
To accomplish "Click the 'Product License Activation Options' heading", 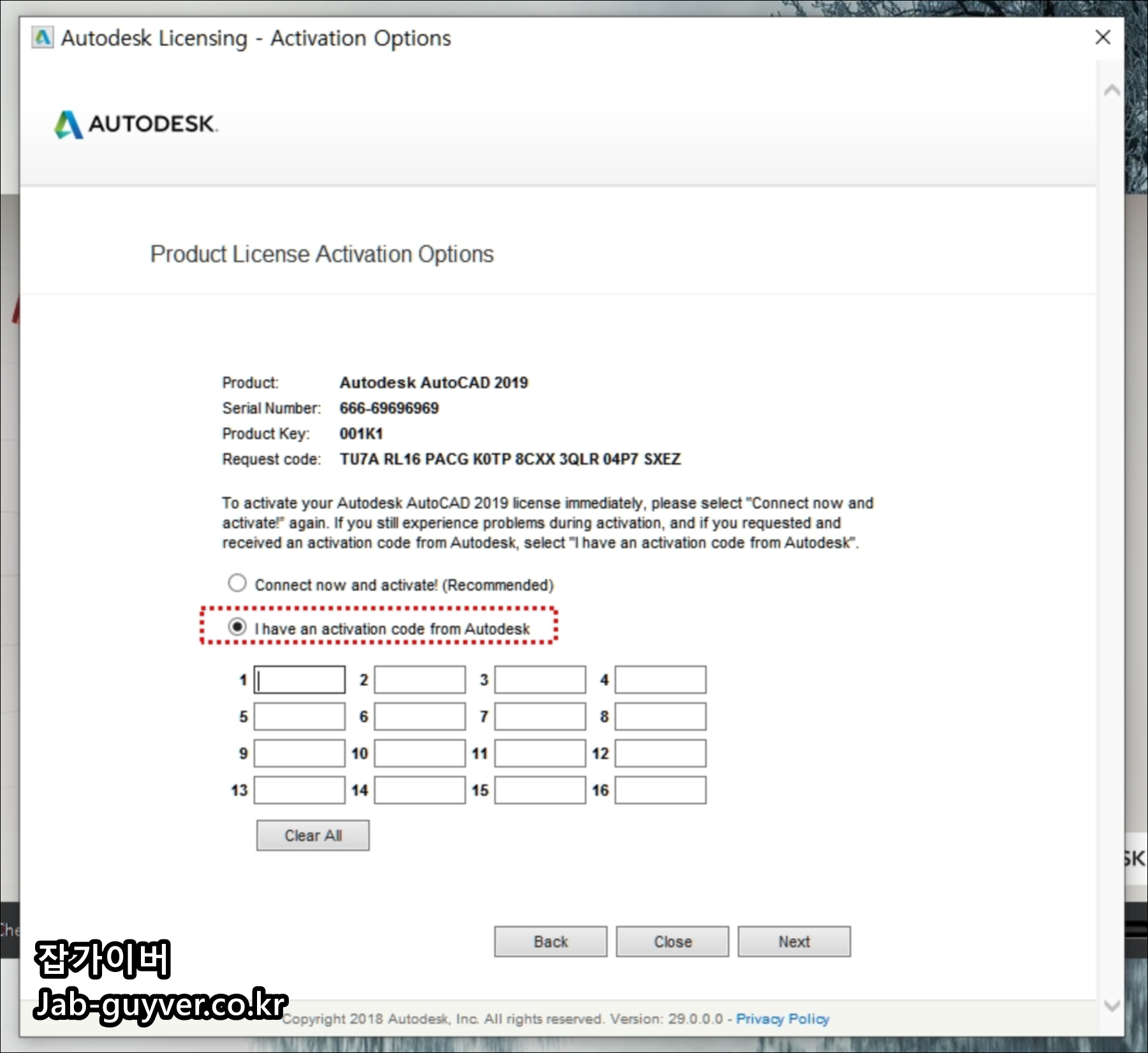I will pos(322,254).
